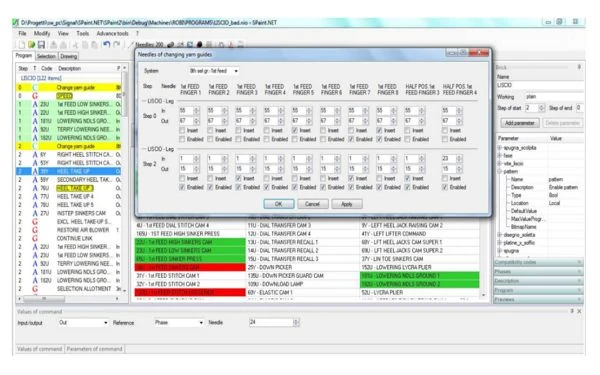Click the G icon on EXCL. HEEL TAKE-UP row

point(35,222)
